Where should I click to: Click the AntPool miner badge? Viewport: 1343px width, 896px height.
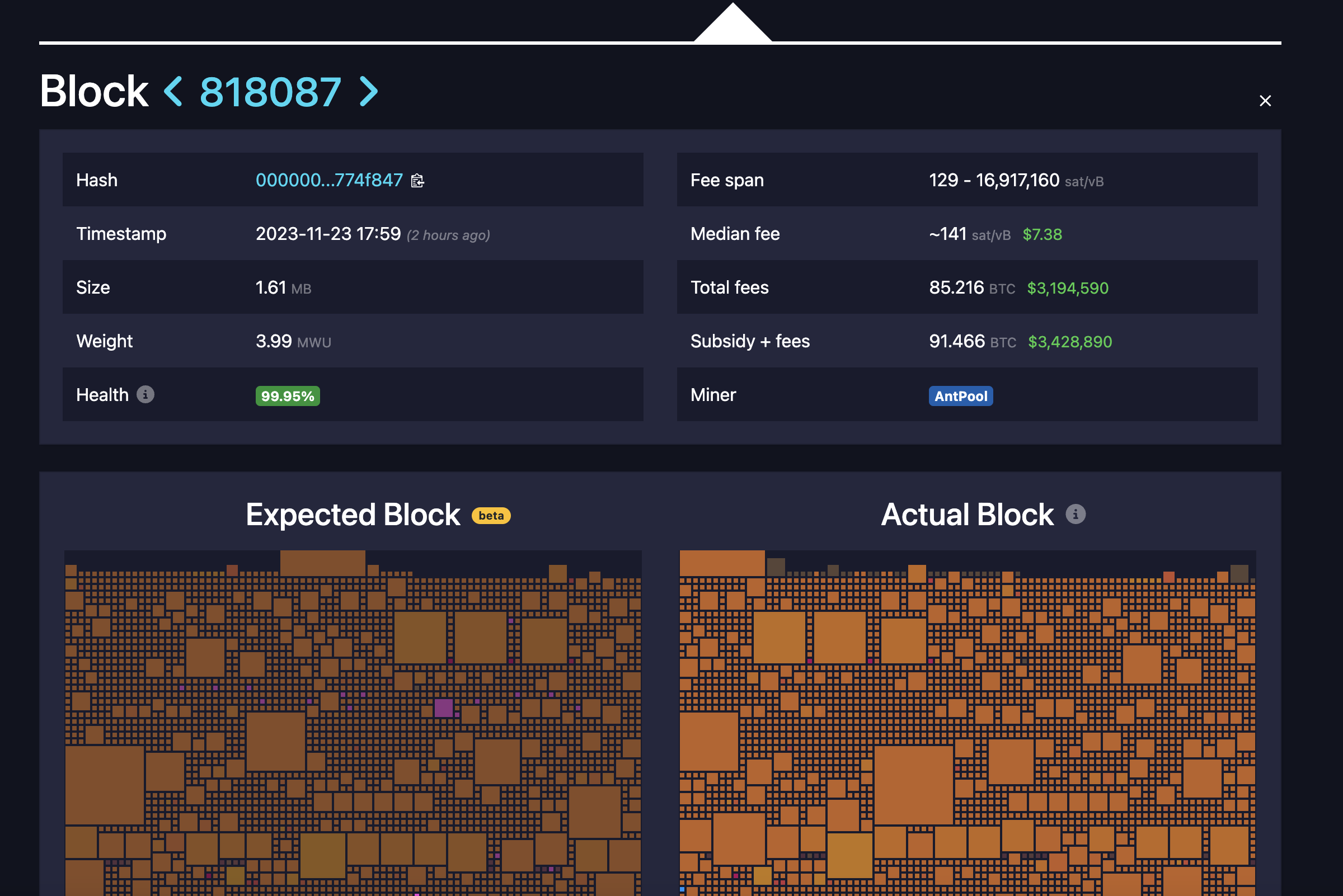click(x=960, y=396)
